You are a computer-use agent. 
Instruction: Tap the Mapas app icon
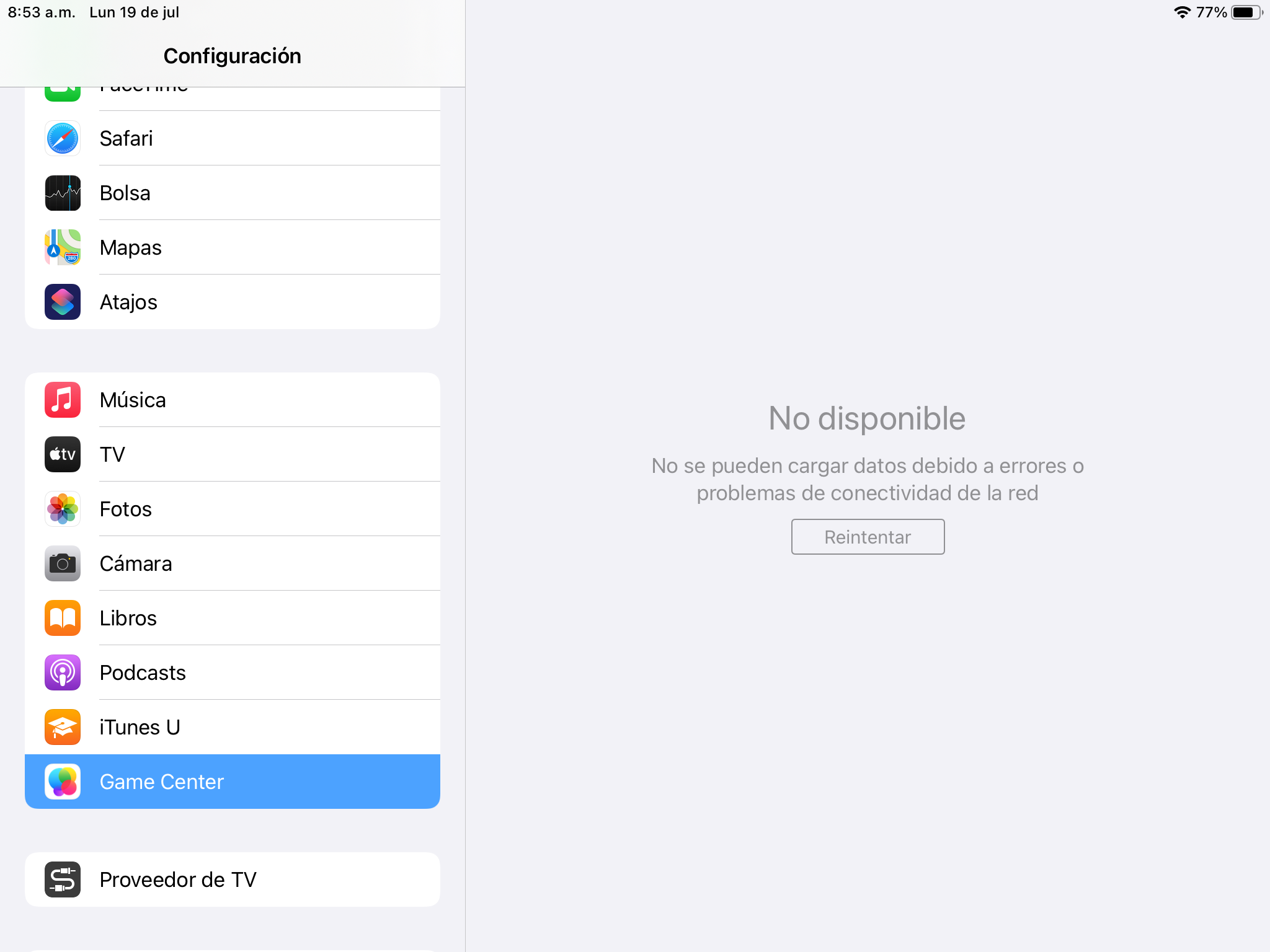(x=63, y=247)
